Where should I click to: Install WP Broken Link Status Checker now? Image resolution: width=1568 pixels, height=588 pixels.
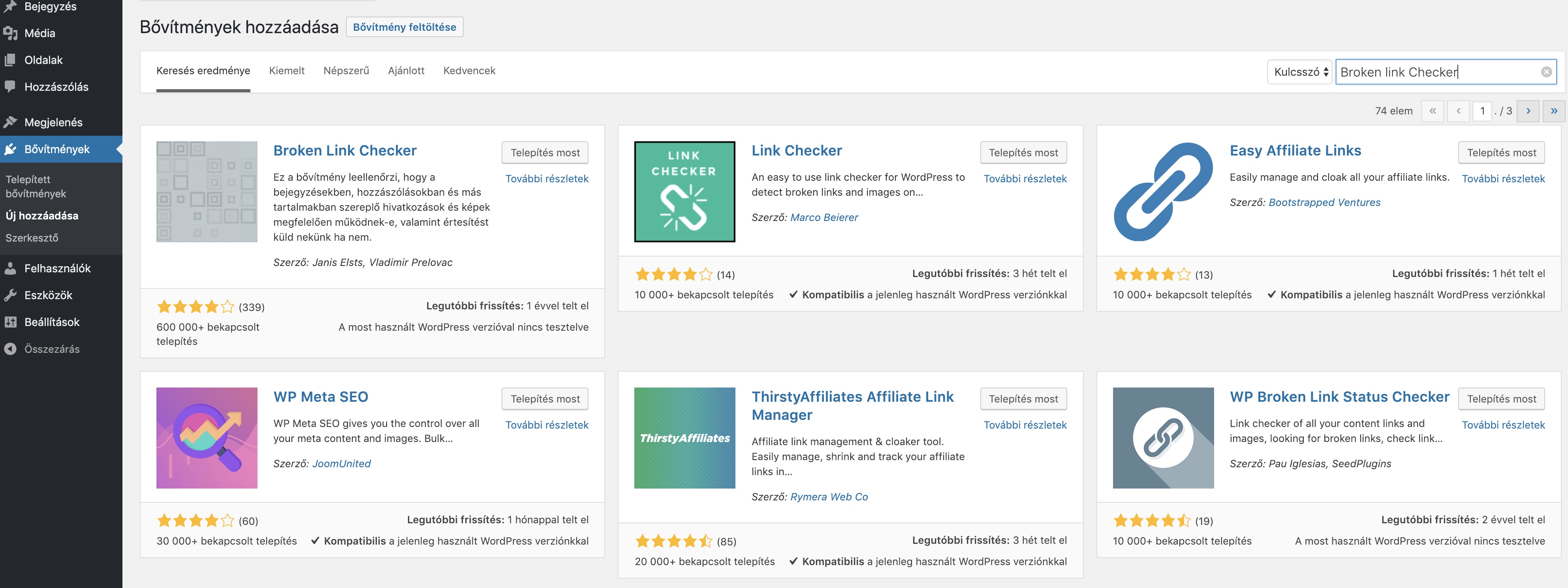click(1501, 399)
